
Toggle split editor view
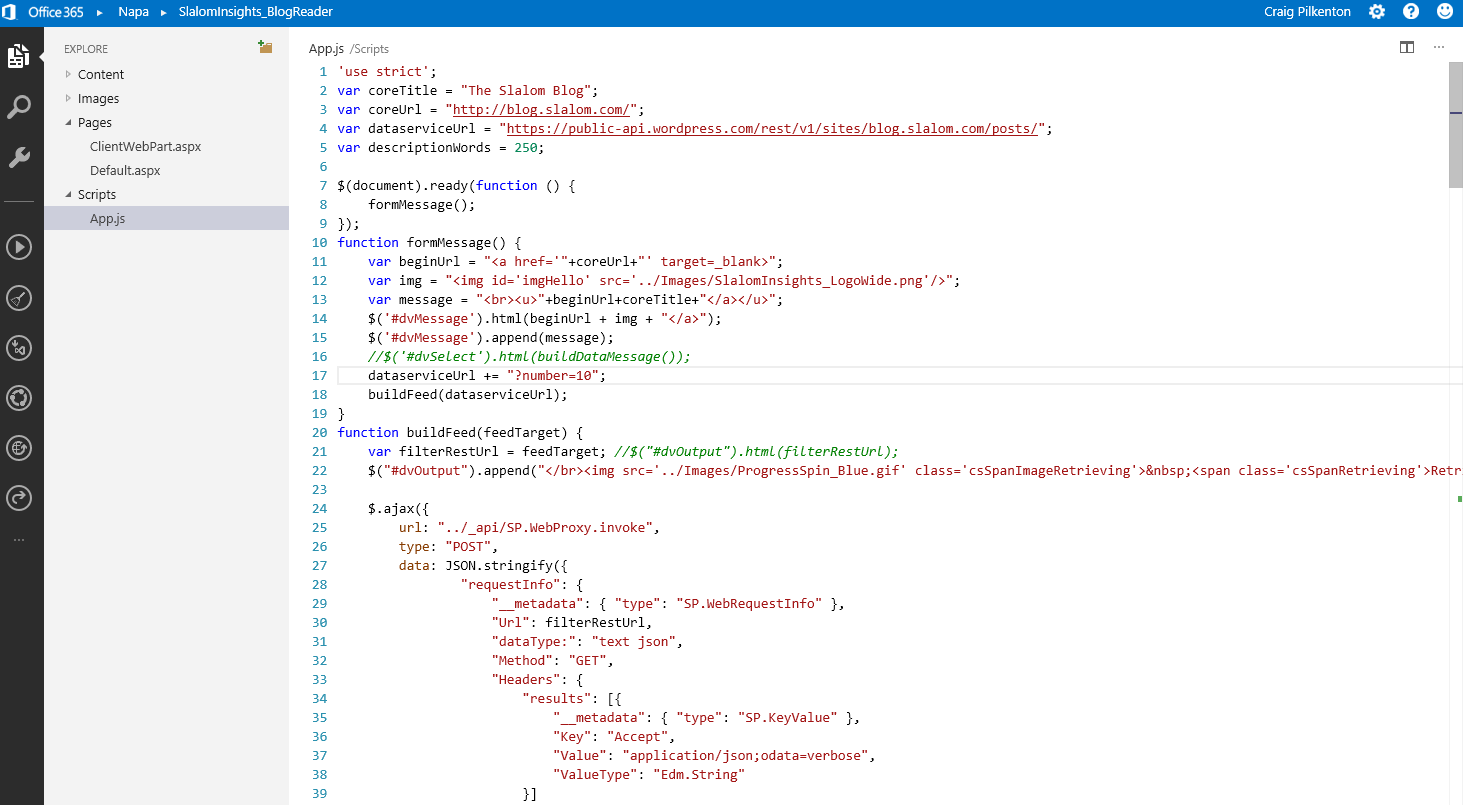point(1407,47)
